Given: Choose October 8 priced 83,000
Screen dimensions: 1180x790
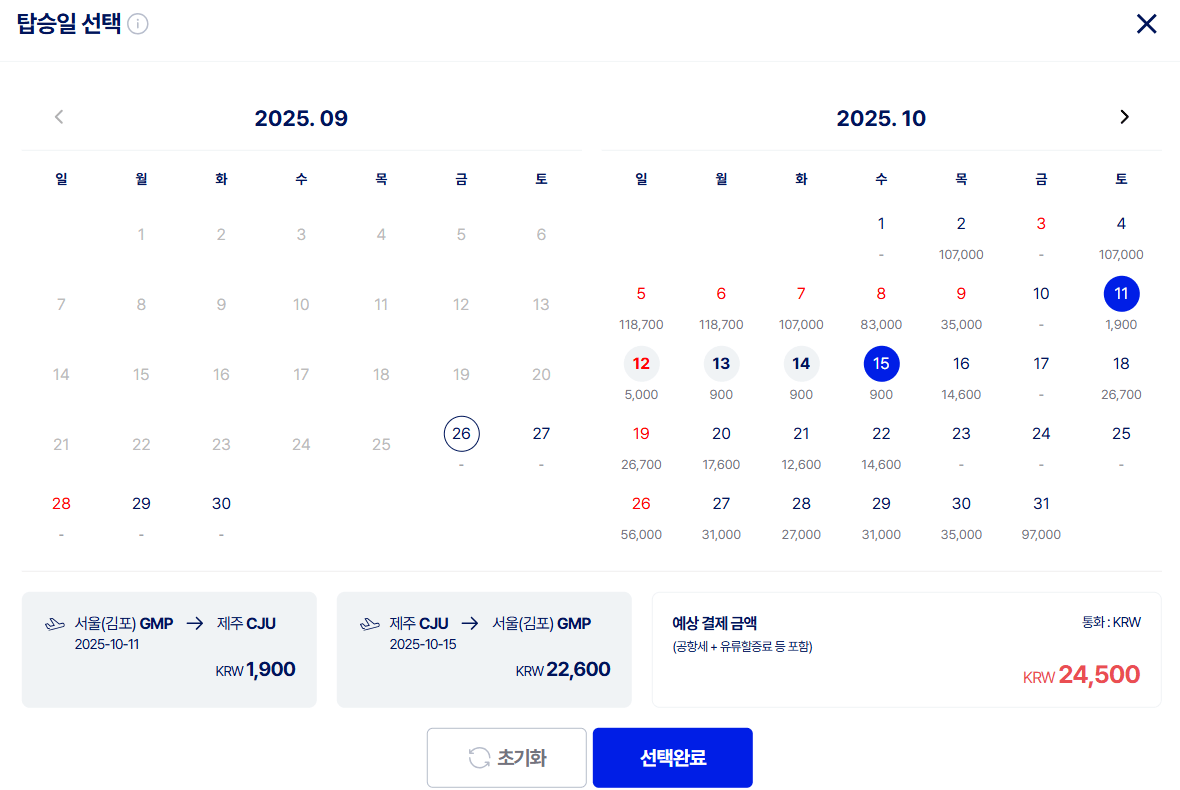Looking at the screenshot, I should [881, 293].
